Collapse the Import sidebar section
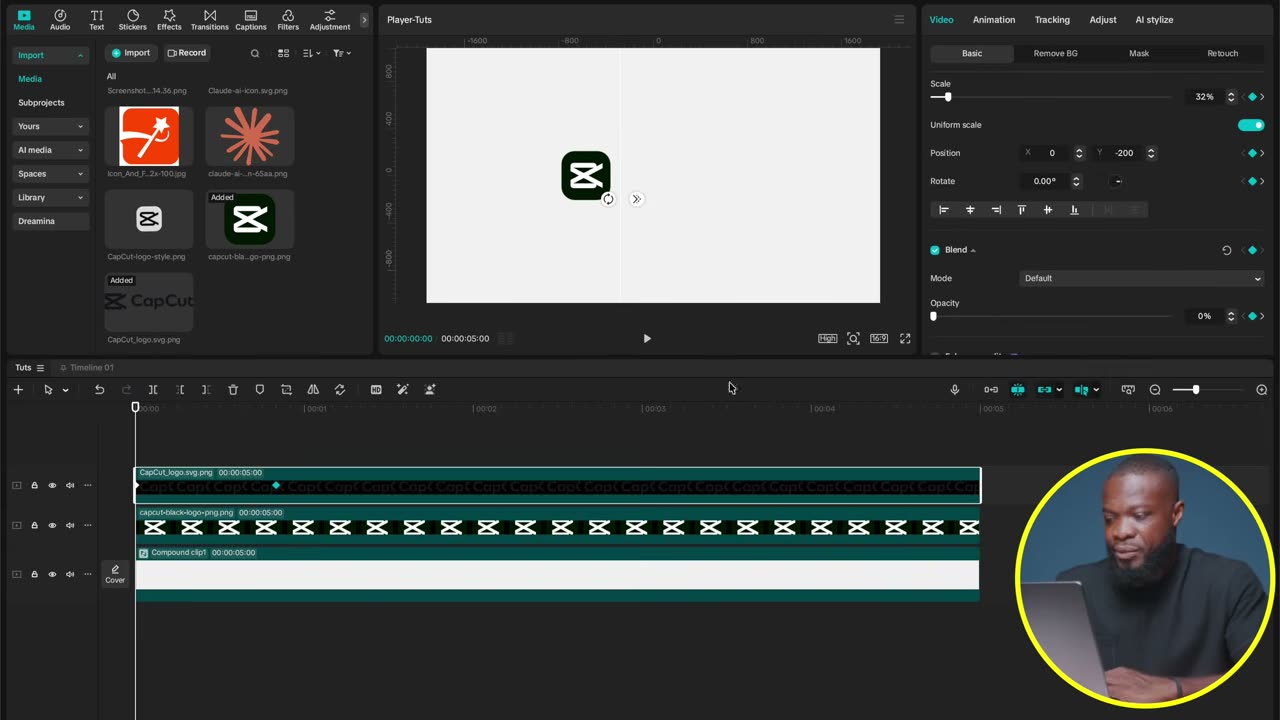 (x=51, y=55)
